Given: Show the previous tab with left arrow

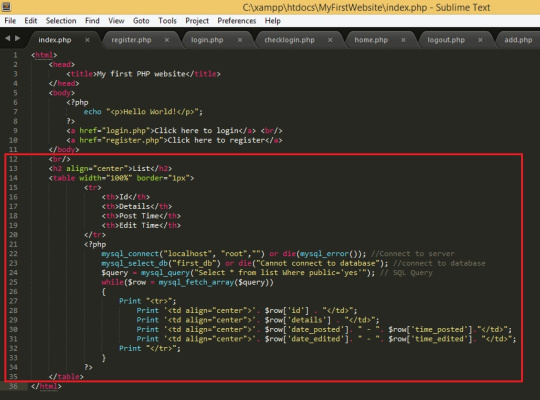Looking at the screenshot, I should (8, 38).
